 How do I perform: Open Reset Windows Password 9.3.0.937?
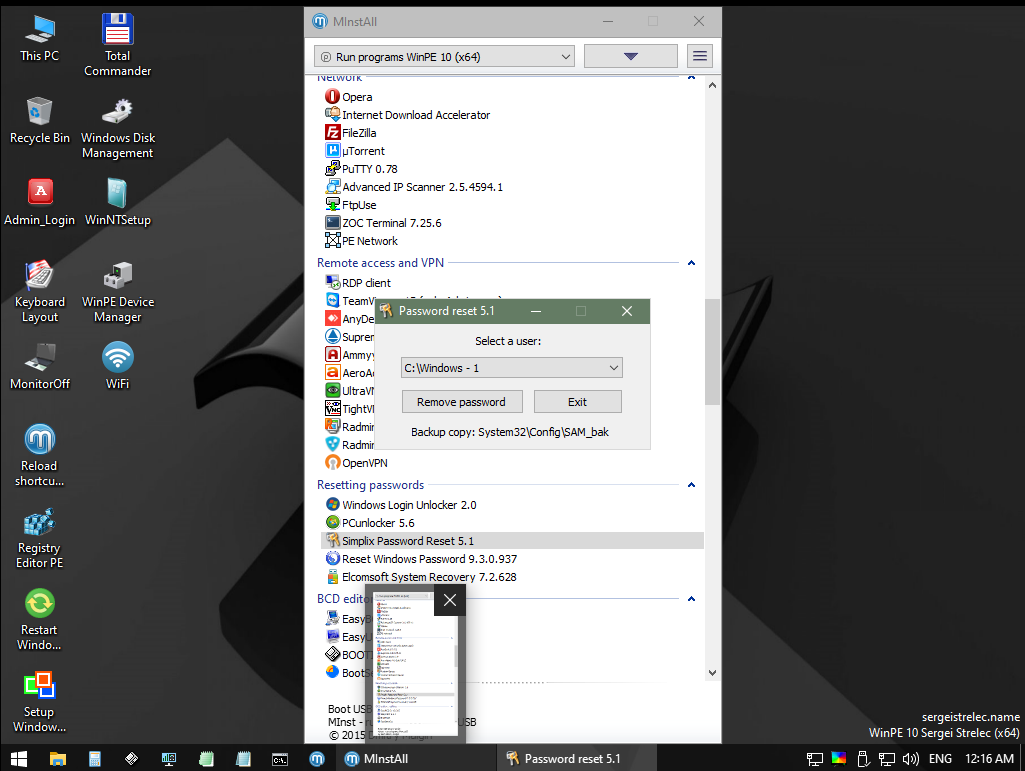coord(421,559)
